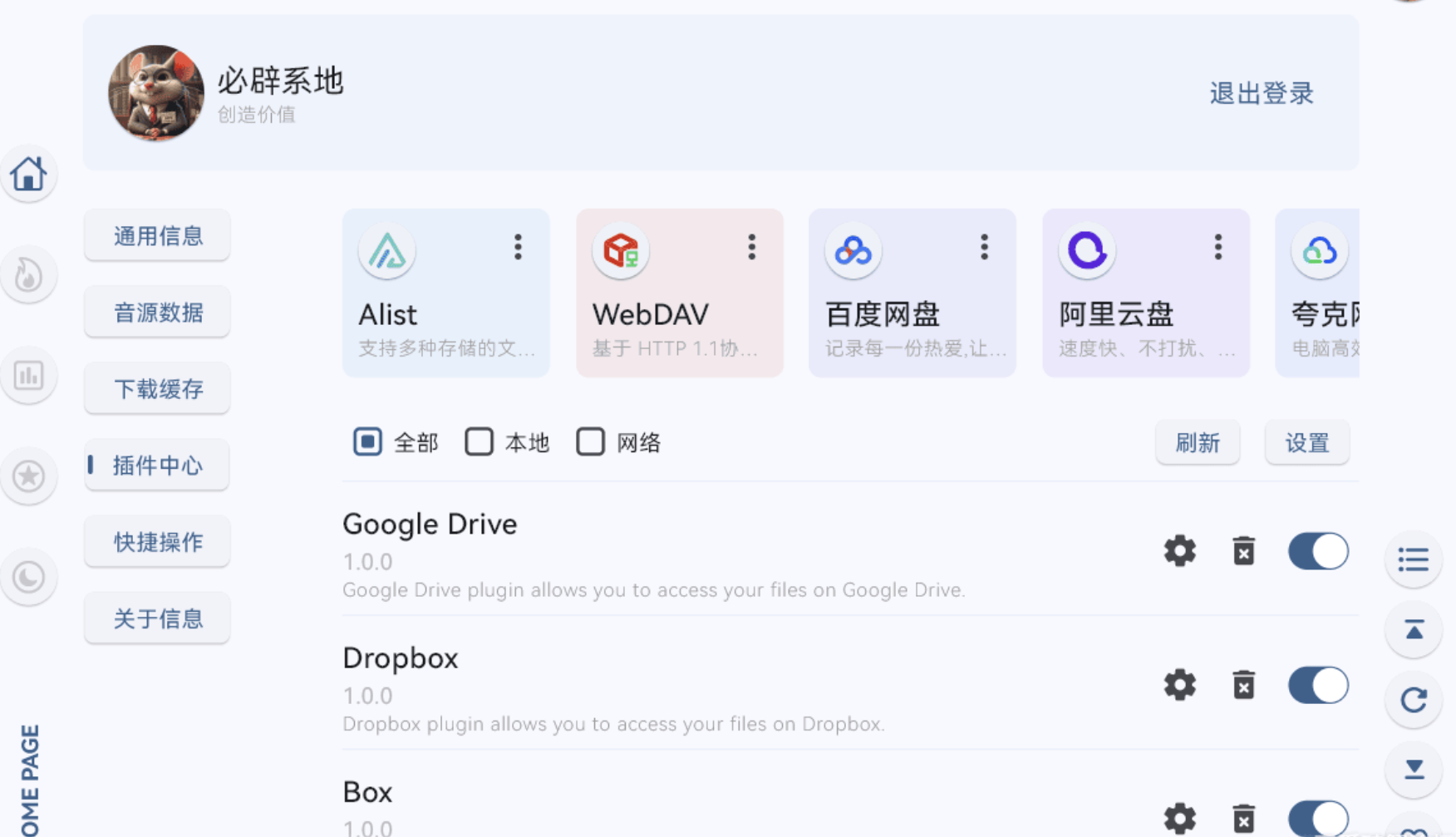
Task: Turn off the Dropbox plugin switch
Action: 1318,685
